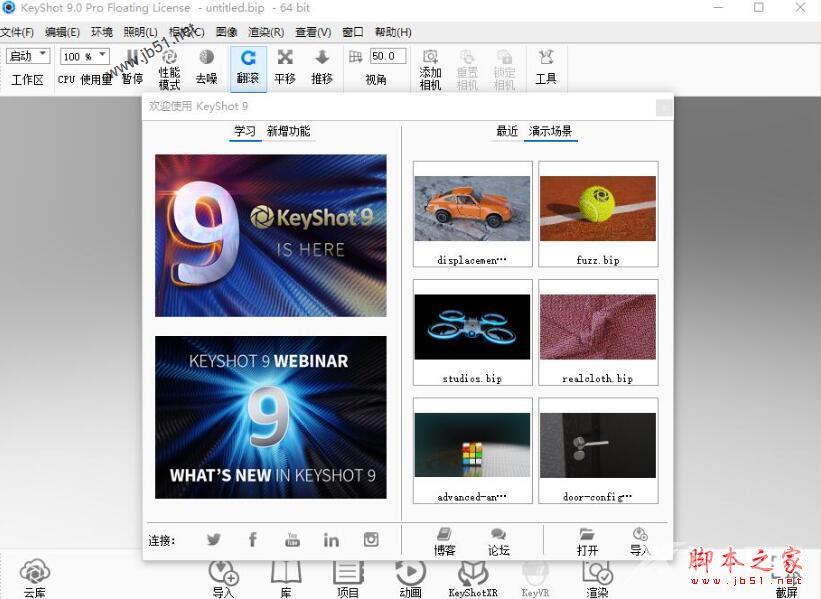Open the Cloud Library (云库)
The width and height of the screenshot is (821, 599).
tap(33, 575)
